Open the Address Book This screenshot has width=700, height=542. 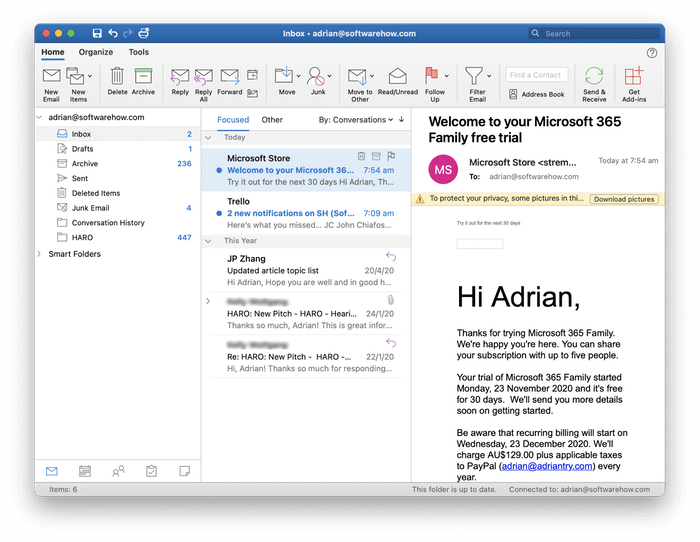pyautogui.click(x=537, y=94)
